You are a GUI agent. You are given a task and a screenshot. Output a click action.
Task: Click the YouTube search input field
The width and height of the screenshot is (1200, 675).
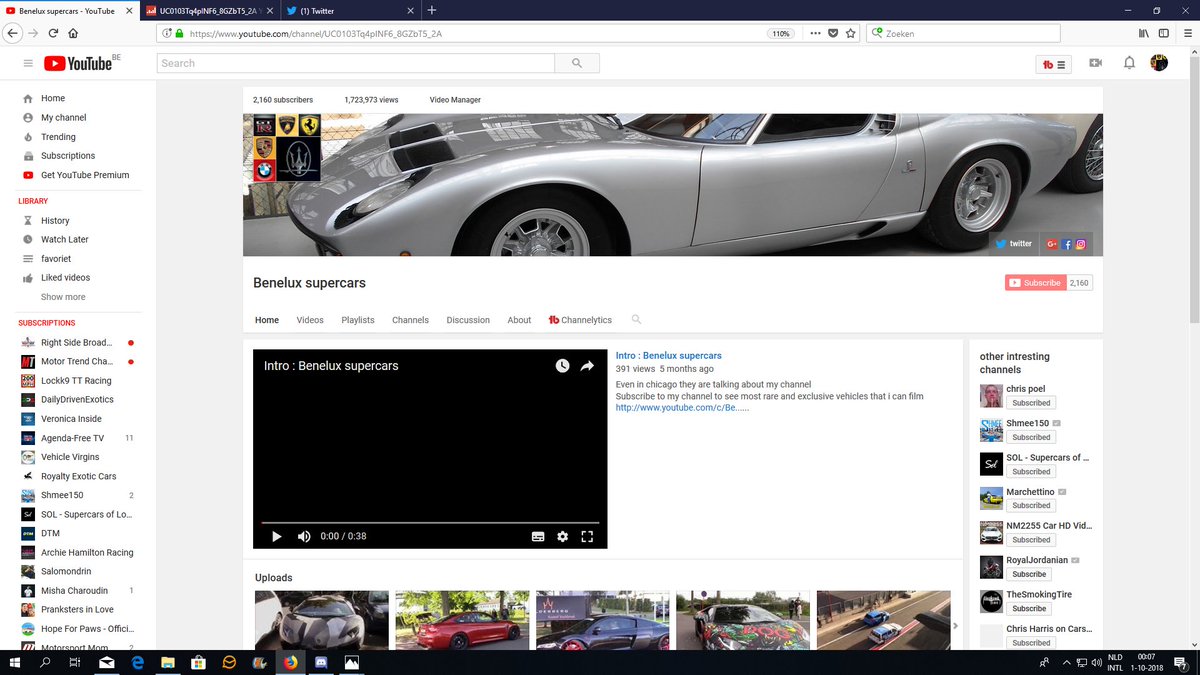tap(356, 63)
